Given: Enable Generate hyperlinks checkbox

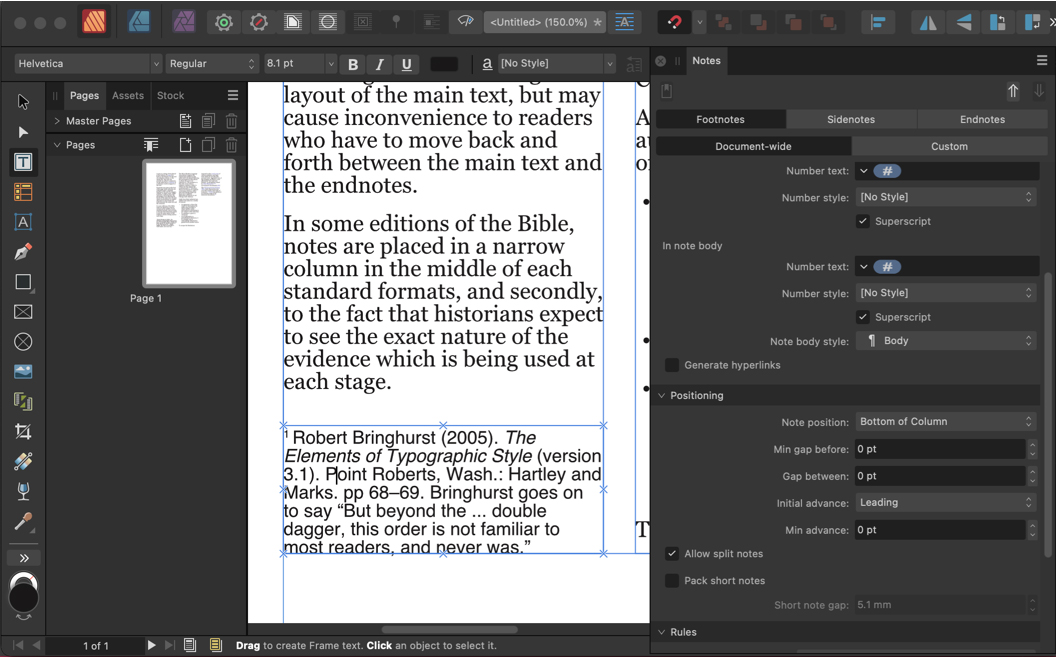Looking at the screenshot, I should (672, 365).
